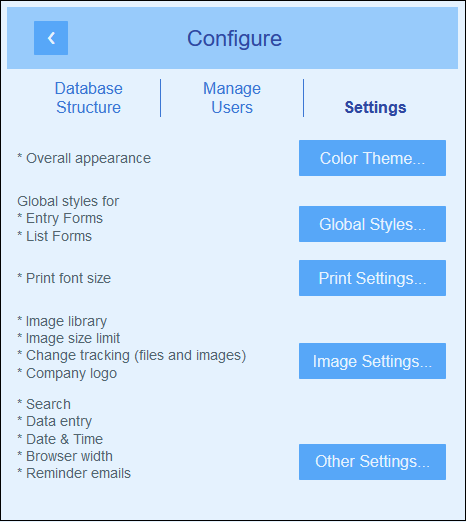This screenshot has width=466, height=522.
Task: Open the Color Theme settings
Action: (x=372, y=158)
